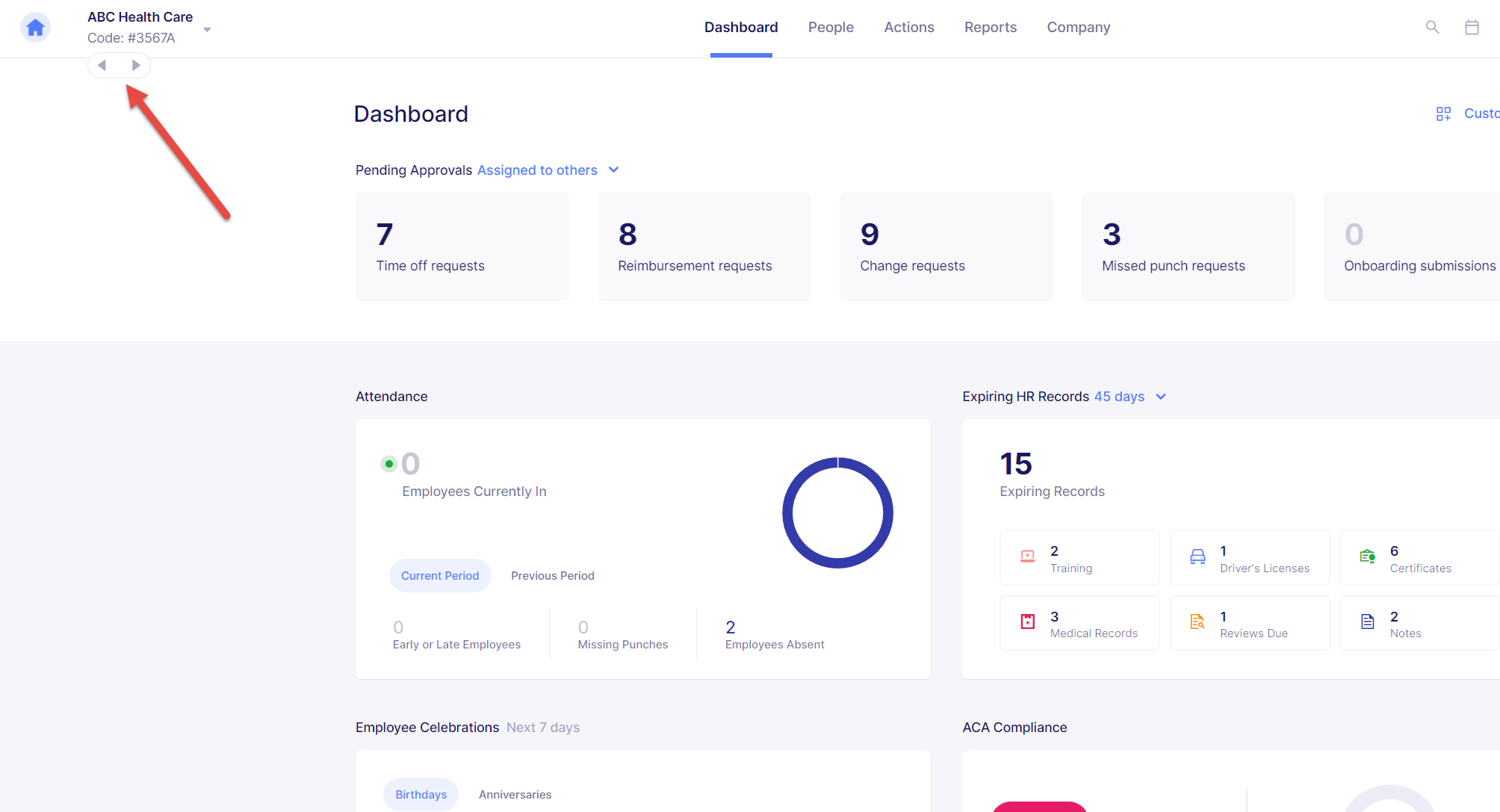This screenshot has height=812, width=1500.
Task: Click the Employee Celebrations heading
Action: pyautogui.click(x=427, y=728)
